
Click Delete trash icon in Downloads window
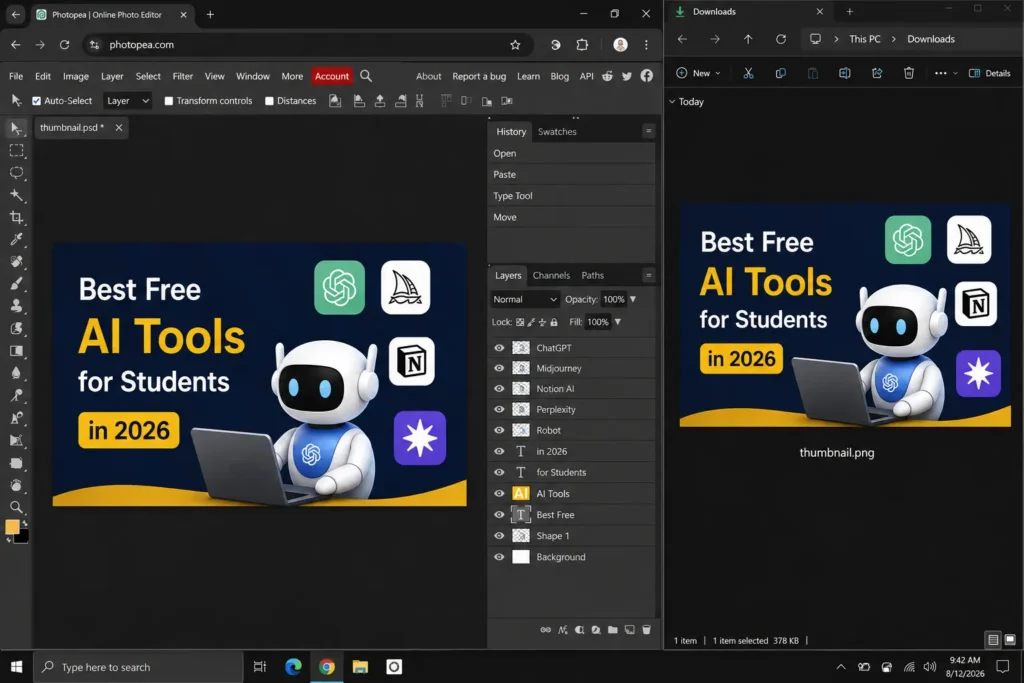coord(908,73)
